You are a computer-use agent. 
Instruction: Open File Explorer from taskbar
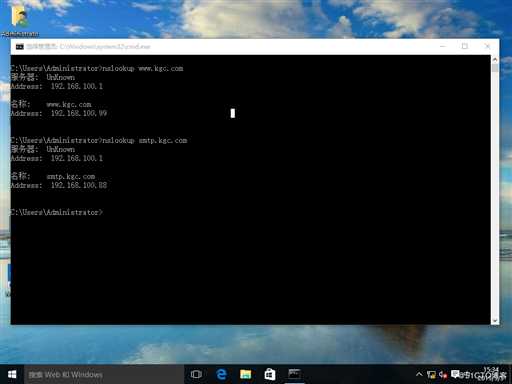pos(246,374)
